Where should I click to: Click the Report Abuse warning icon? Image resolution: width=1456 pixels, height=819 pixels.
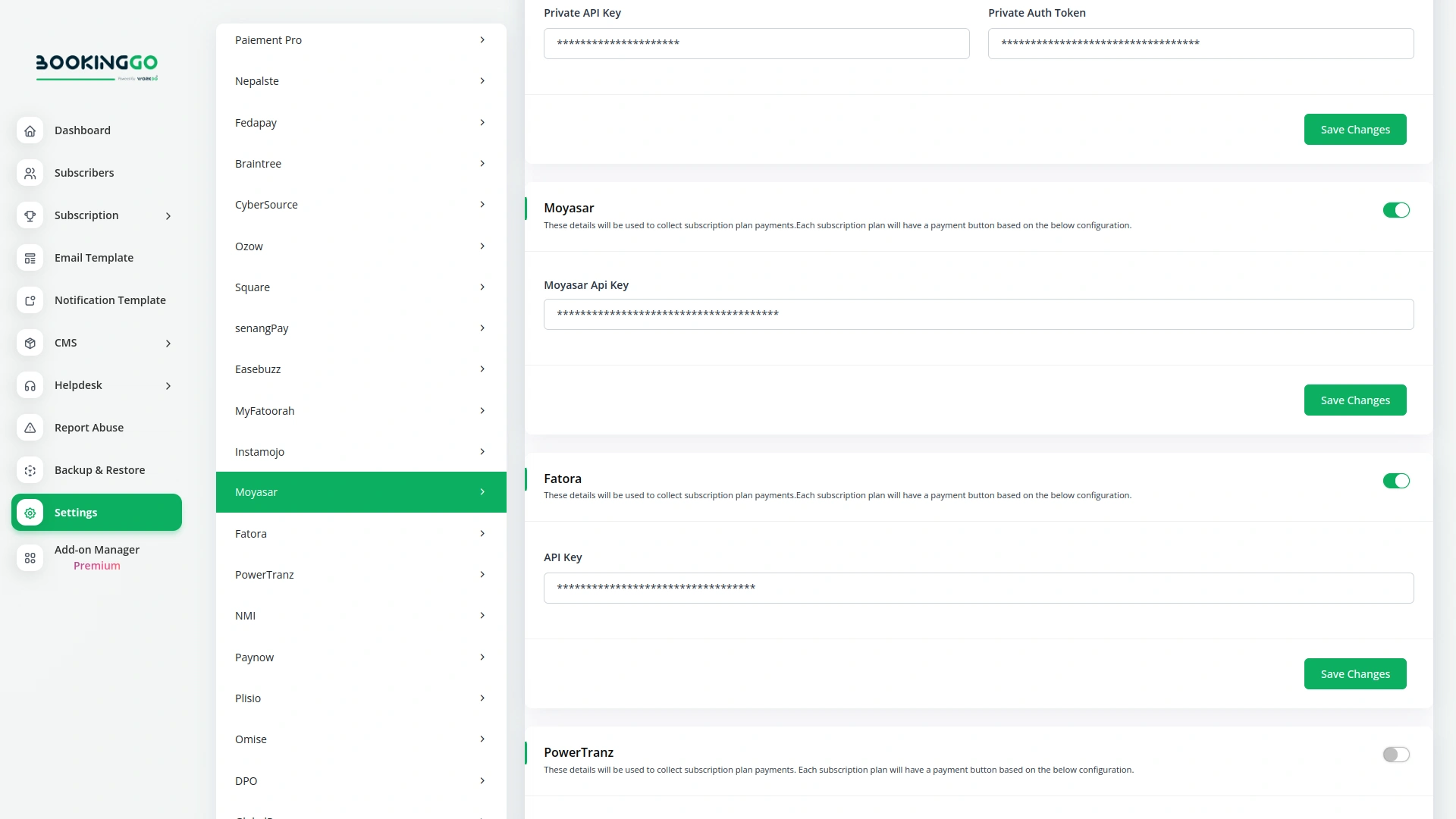click(x=30, y=428)
